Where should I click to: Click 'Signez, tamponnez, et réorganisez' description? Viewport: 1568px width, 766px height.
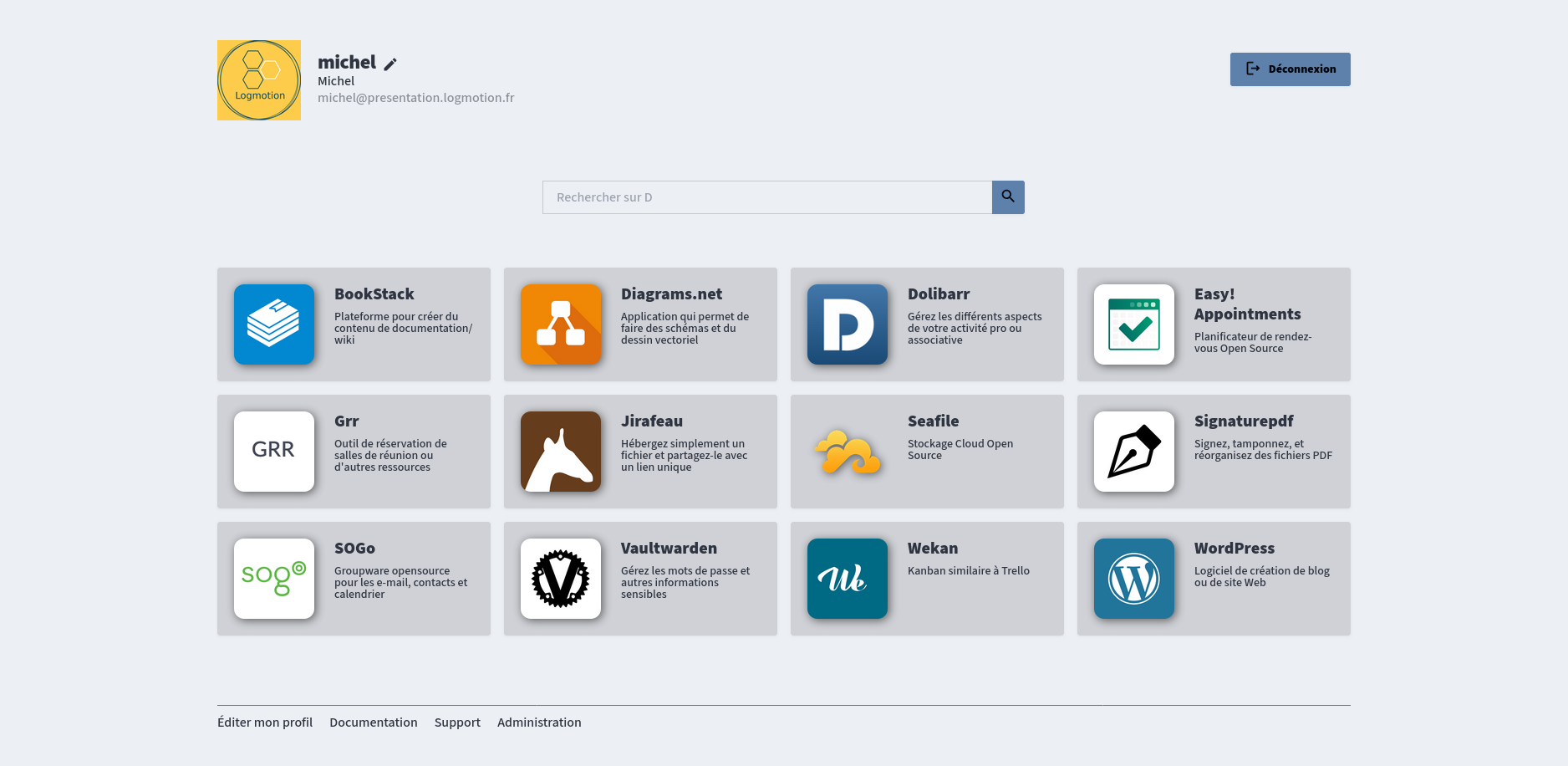[x=1263, y=450]
